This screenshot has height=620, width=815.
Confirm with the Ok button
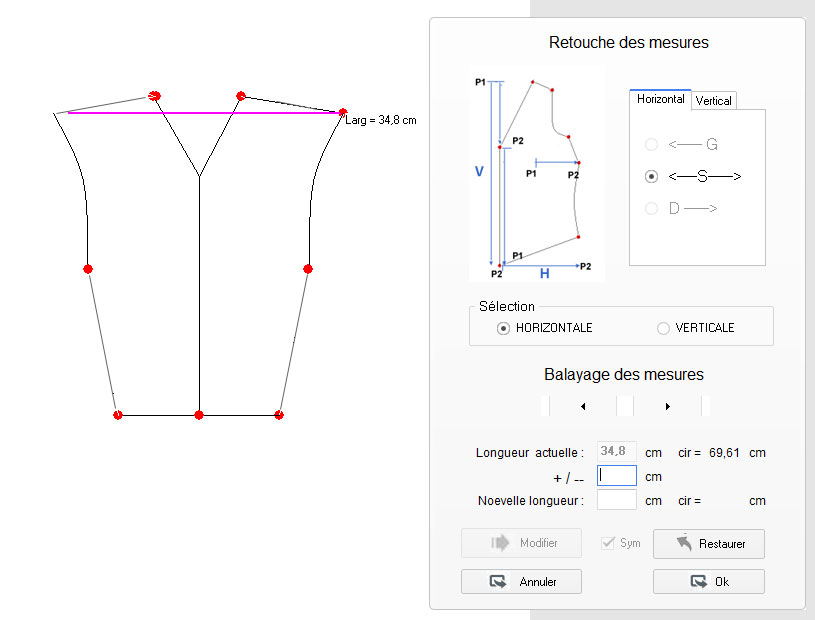click(x=708, y=581)
